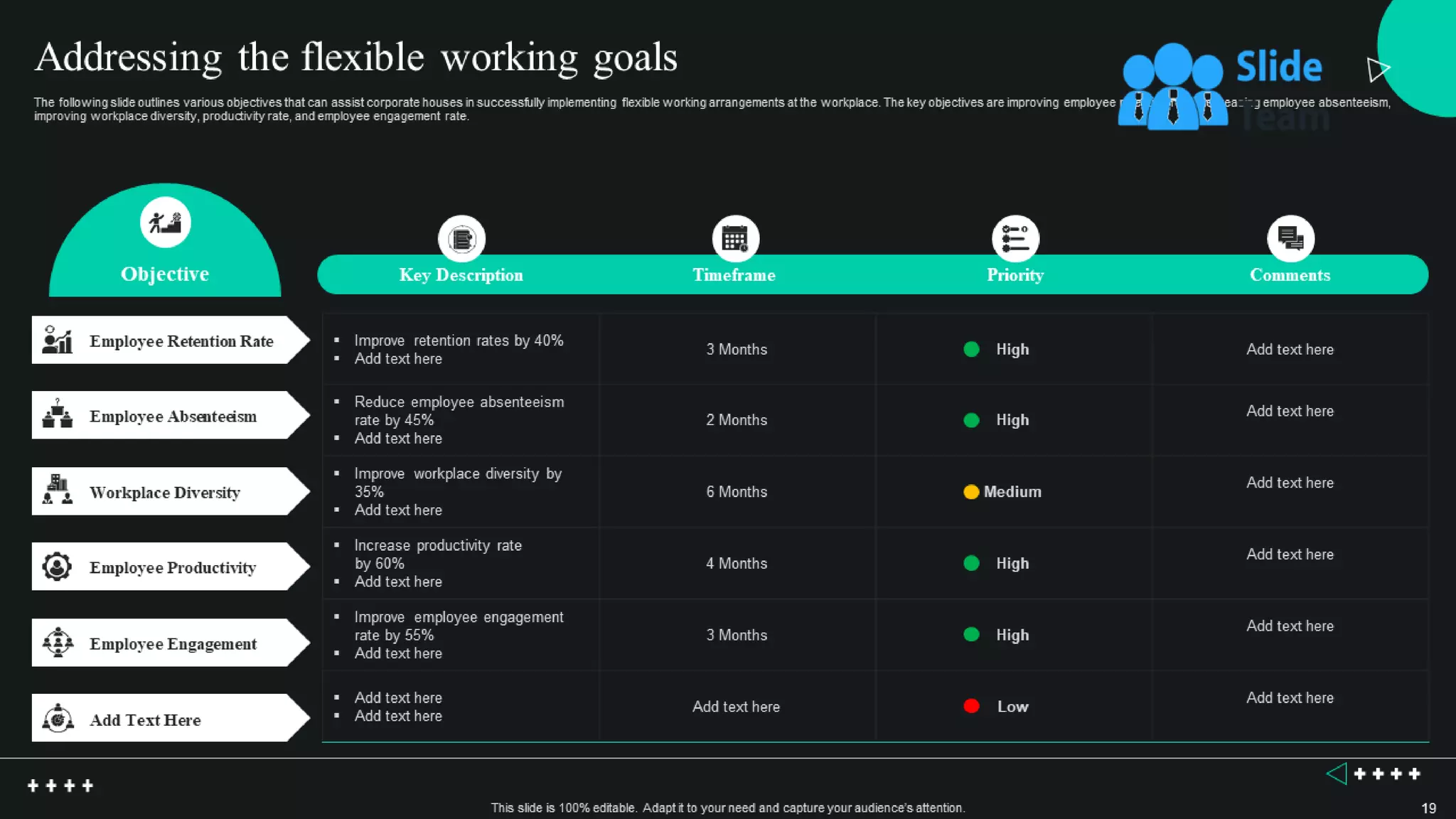Click green priority dot in Absenteeism row
Screen dimensions: 1456x819
click(x=971, y=420)
